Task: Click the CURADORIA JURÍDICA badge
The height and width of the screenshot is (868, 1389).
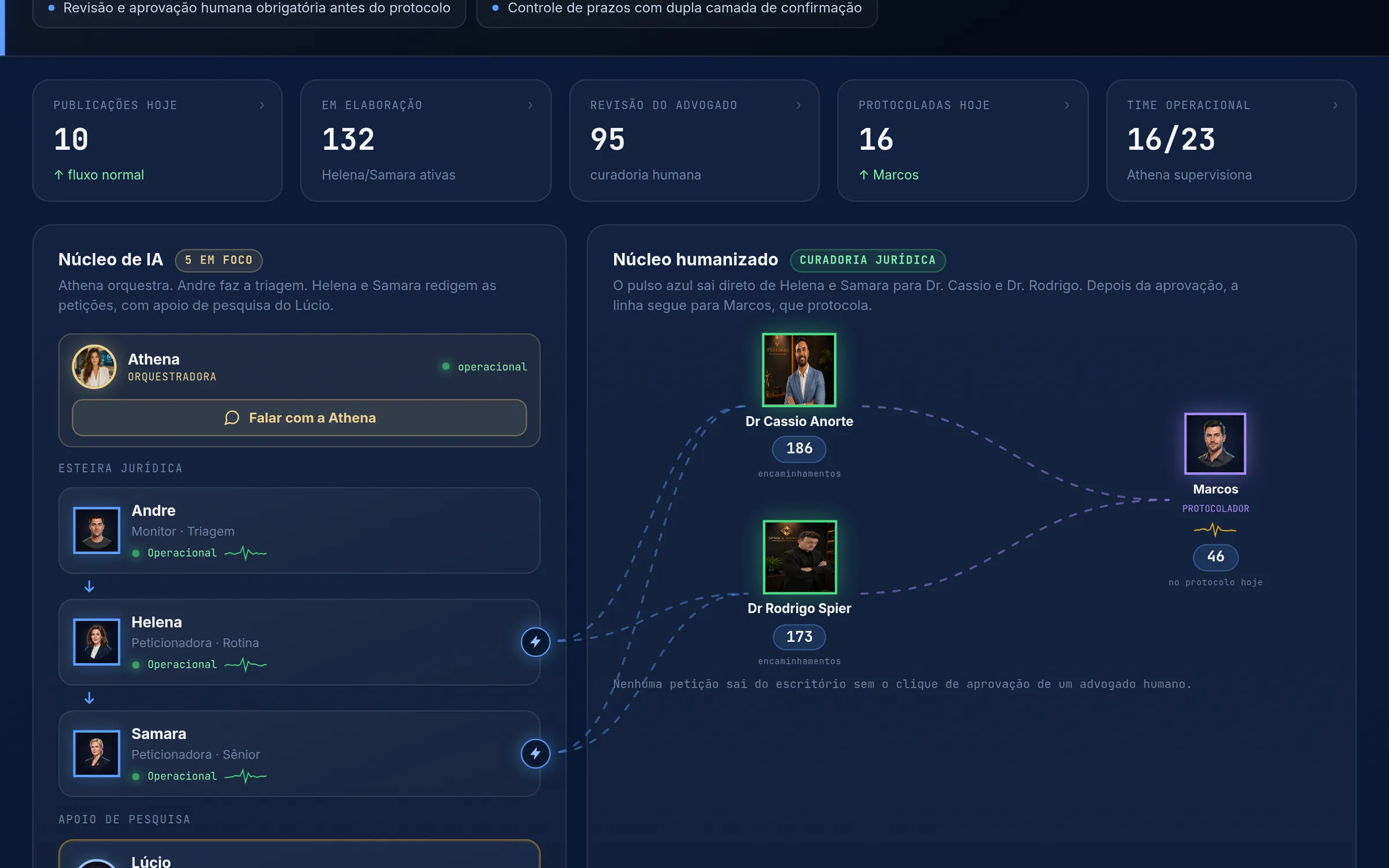Action: [x=868, y=260]
